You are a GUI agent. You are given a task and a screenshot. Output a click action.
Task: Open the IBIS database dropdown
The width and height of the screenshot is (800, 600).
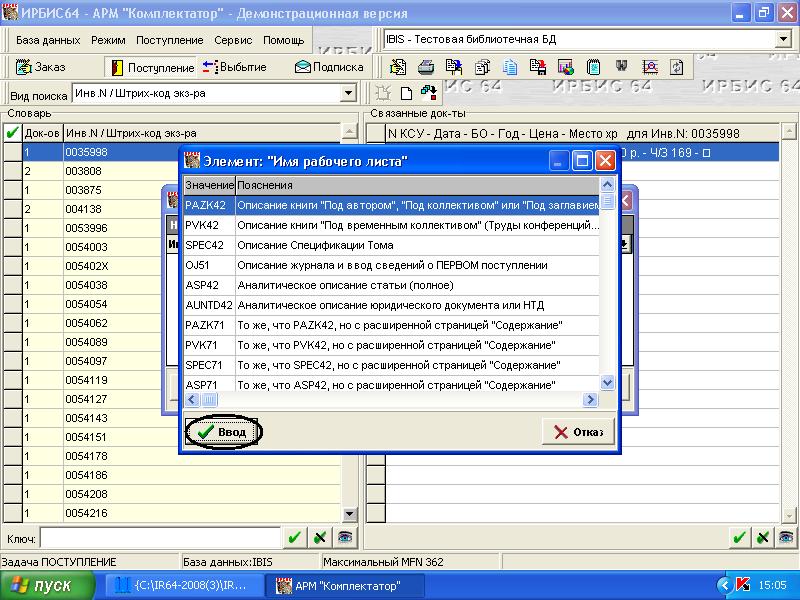click(782, 39)
